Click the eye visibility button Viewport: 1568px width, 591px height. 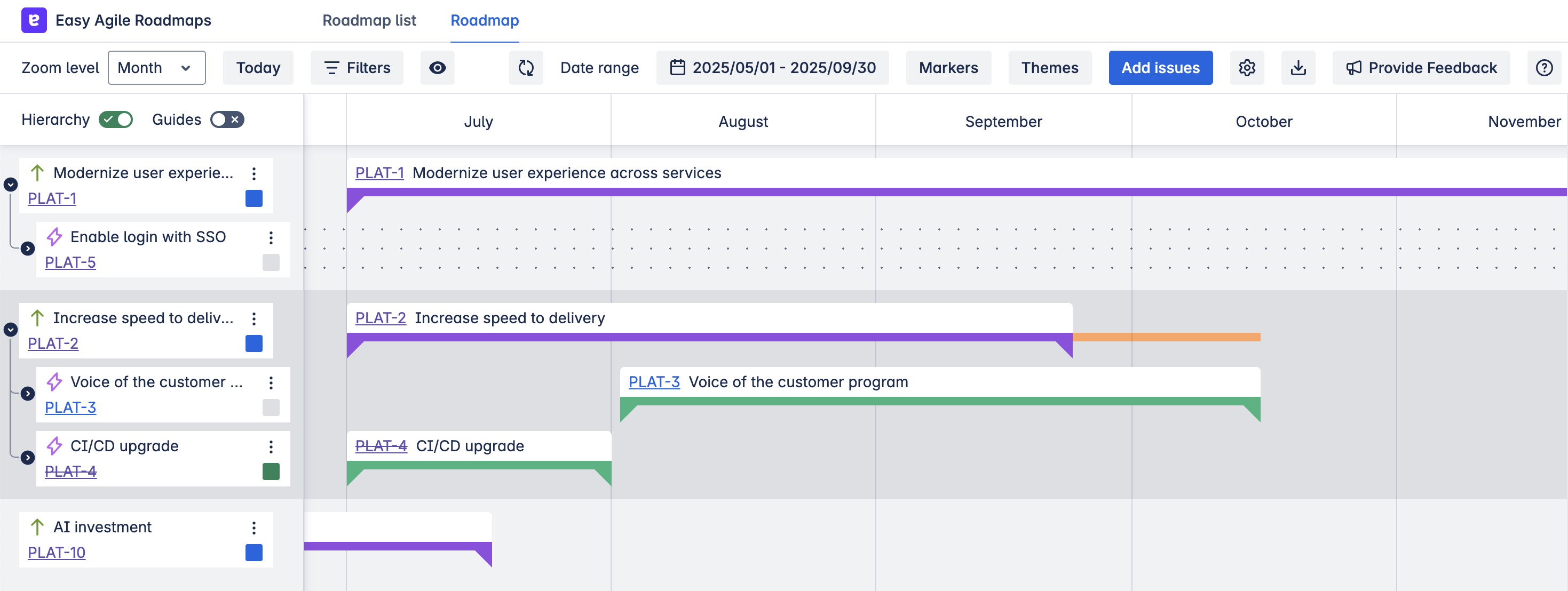[x=437, y=68]
